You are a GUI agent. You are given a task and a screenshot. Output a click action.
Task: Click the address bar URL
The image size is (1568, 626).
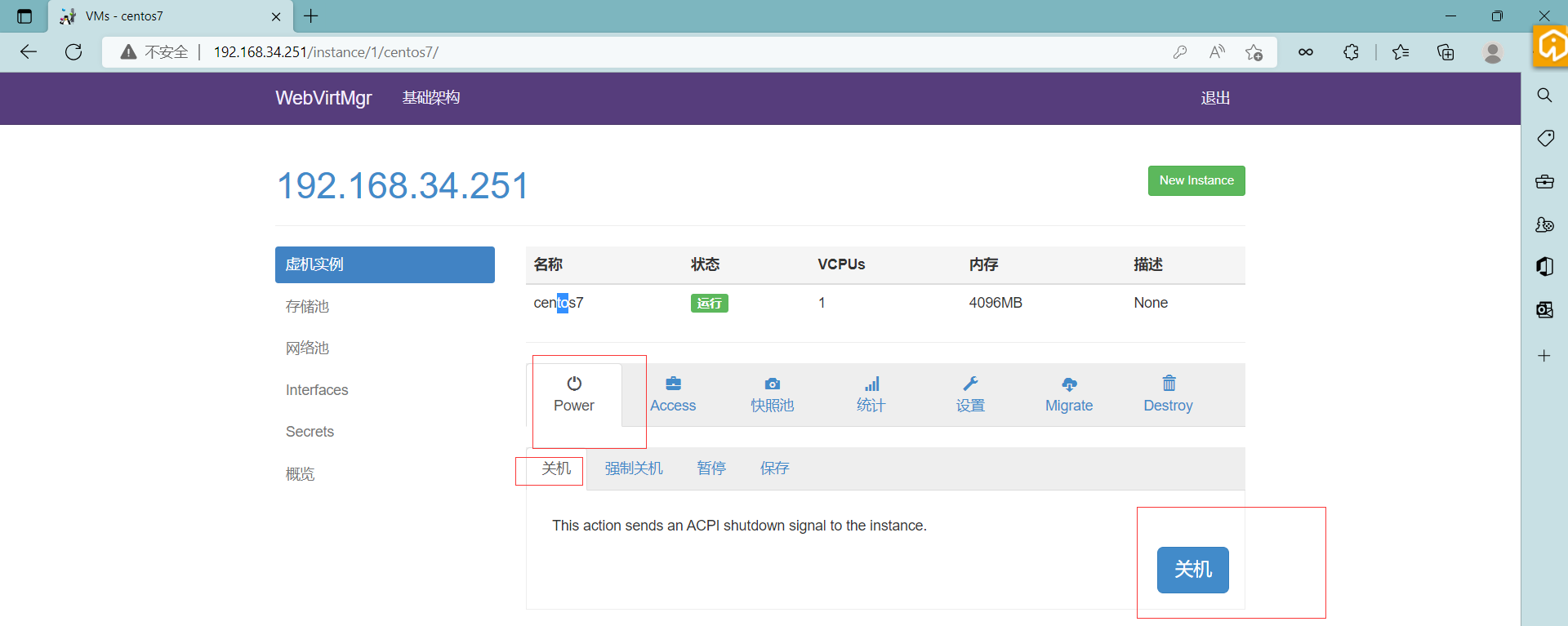tap(326, 52)
